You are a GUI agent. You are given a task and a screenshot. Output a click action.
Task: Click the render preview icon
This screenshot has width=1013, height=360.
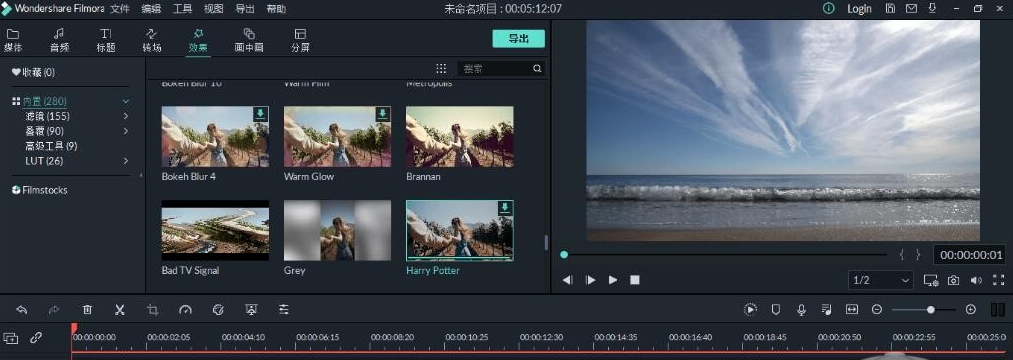[750, 310]
